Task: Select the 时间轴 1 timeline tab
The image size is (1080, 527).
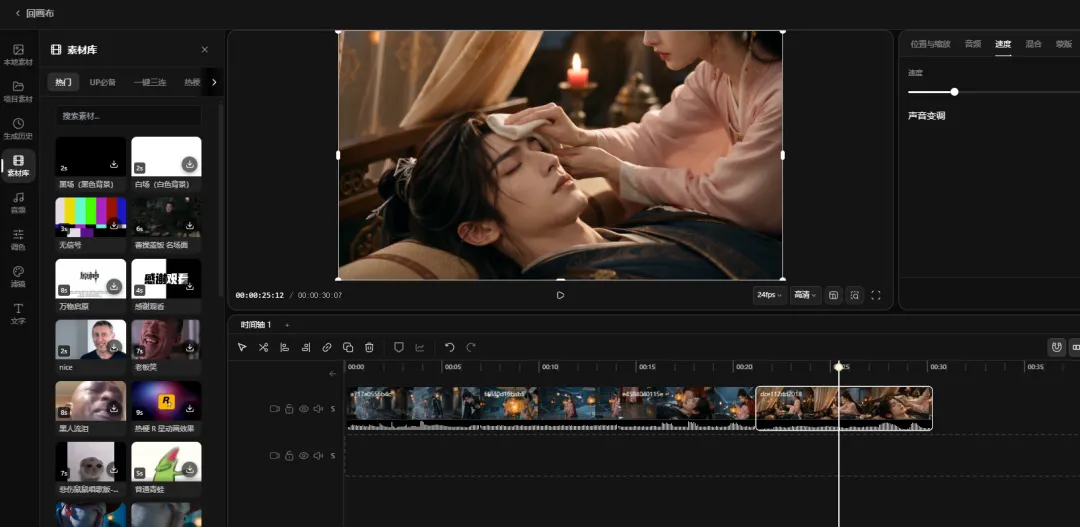Action: click(x=256, y=324)
